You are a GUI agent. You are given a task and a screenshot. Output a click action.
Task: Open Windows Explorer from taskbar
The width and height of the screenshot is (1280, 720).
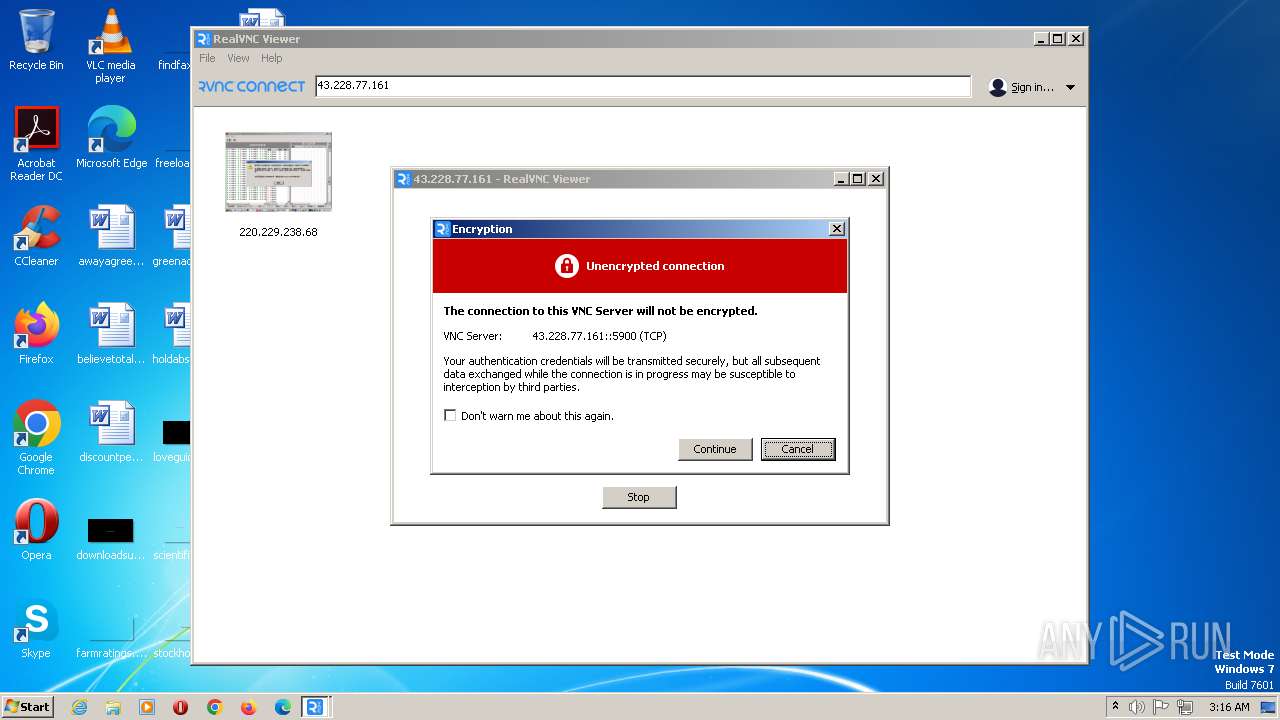[113, 707]
